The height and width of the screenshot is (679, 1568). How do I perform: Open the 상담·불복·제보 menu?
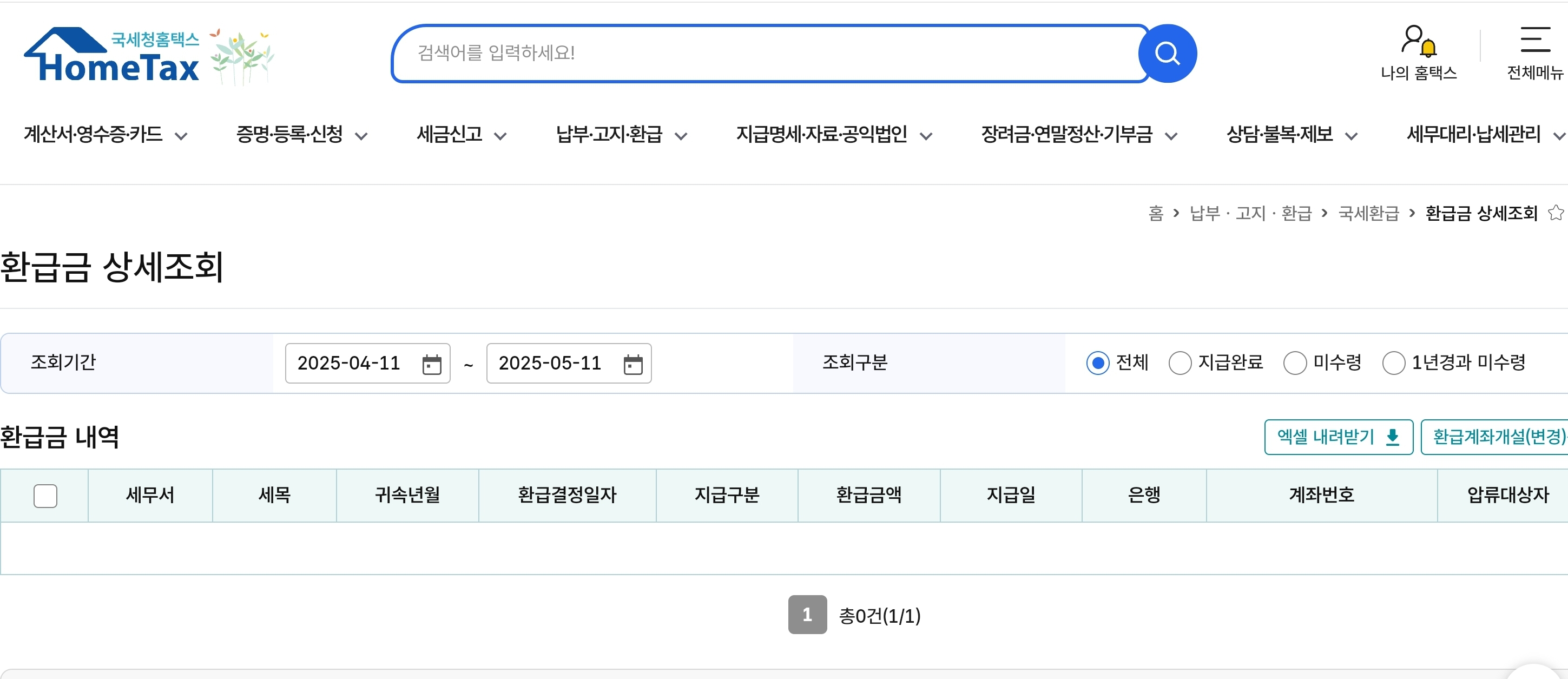click(x=1291, y=135)
